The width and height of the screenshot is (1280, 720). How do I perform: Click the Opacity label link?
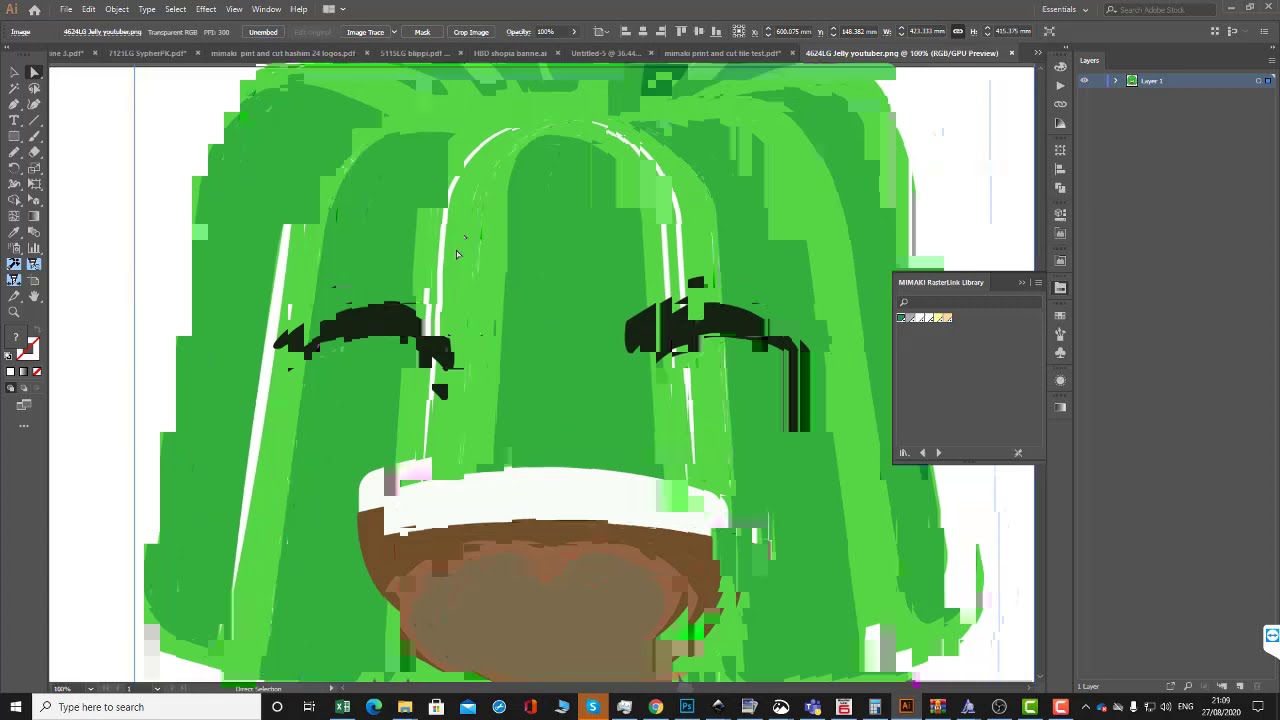[x=518, y=32]
